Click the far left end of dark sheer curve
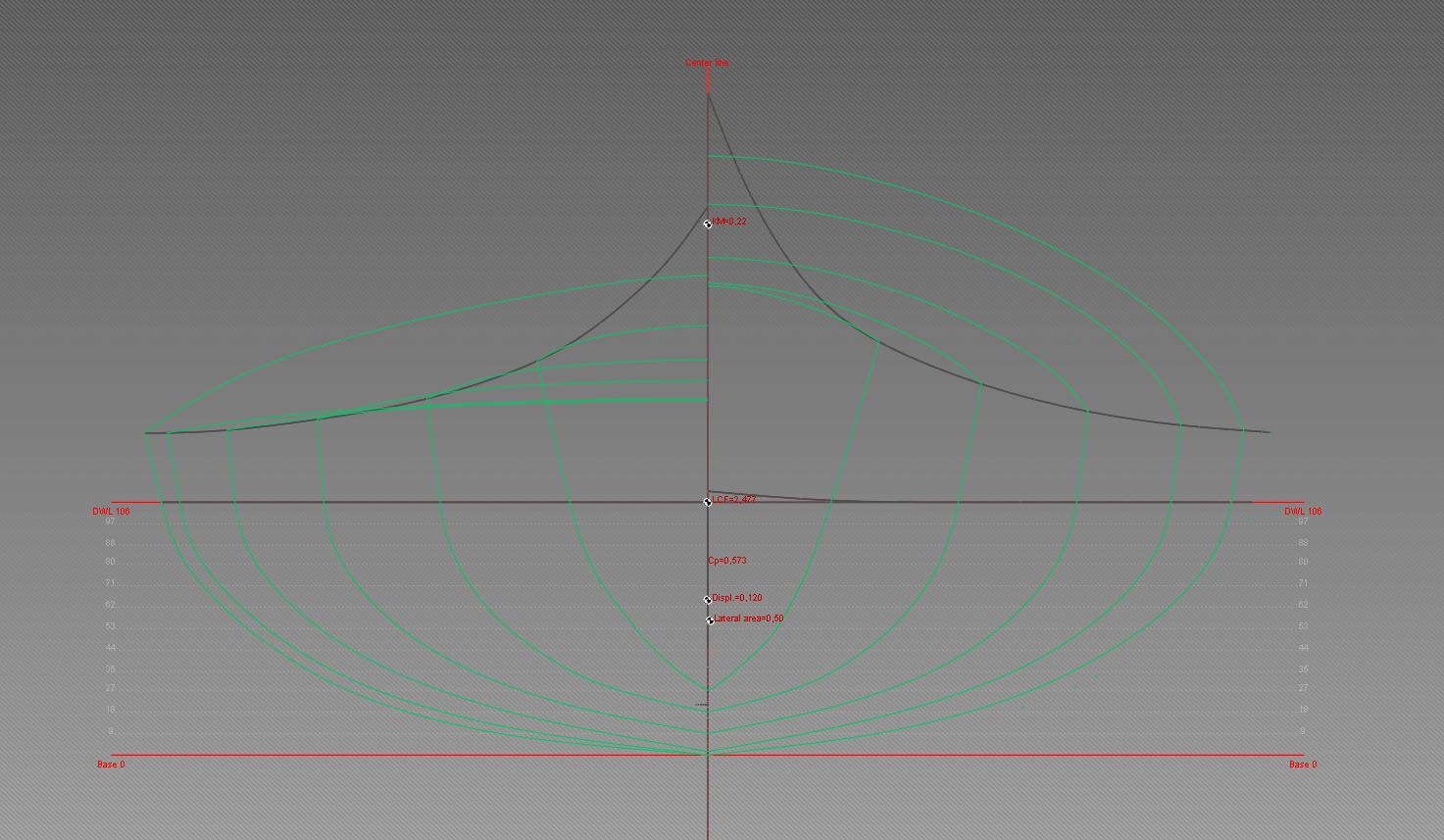Screen dimensions: 1444x840 click(x=147, y=432)
